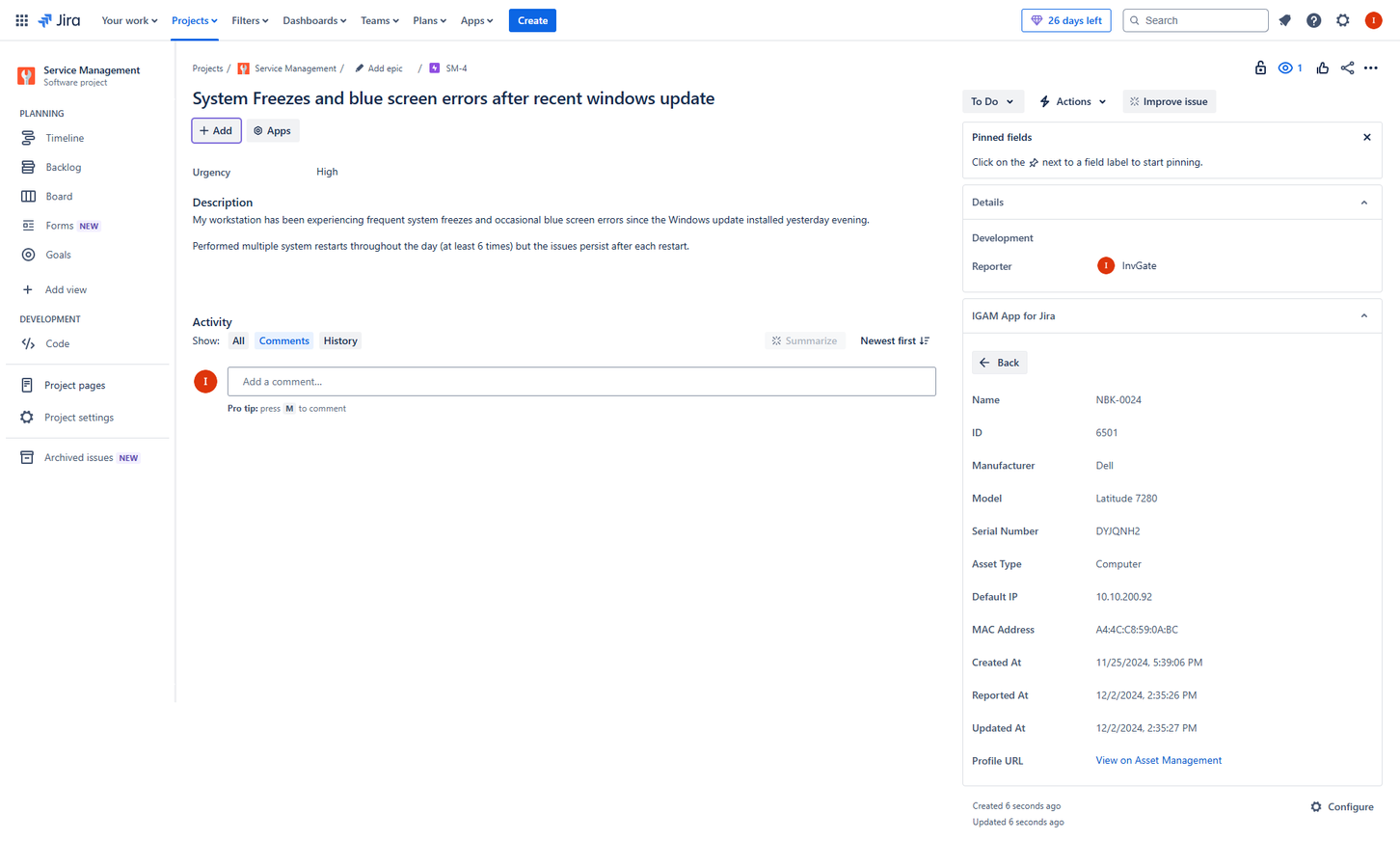Open the Actions dropdown
The width and height of the screenshot is (1400, 868).
[x=1072, y=101]
